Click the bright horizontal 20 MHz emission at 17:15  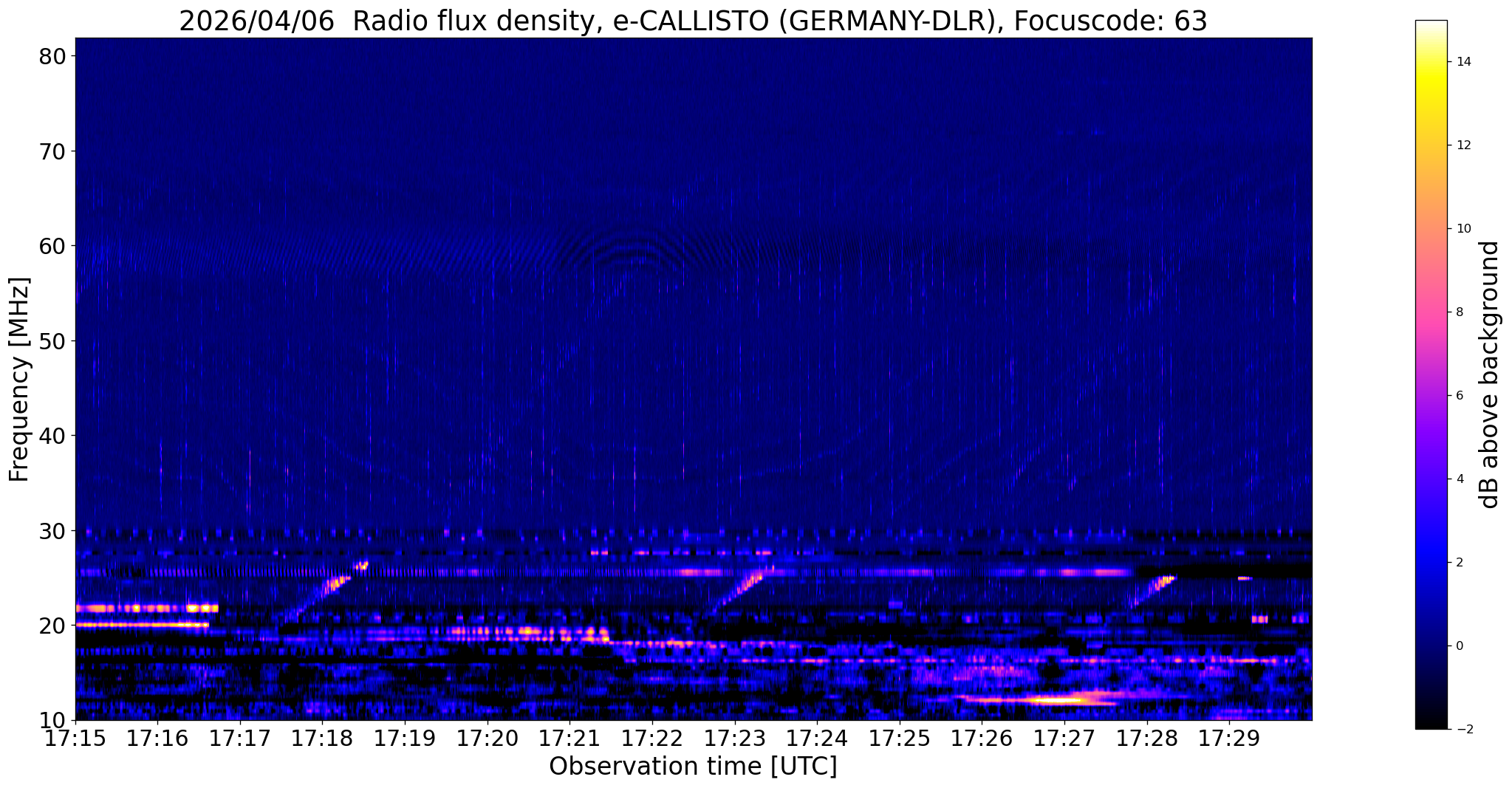tap(142, 625)
